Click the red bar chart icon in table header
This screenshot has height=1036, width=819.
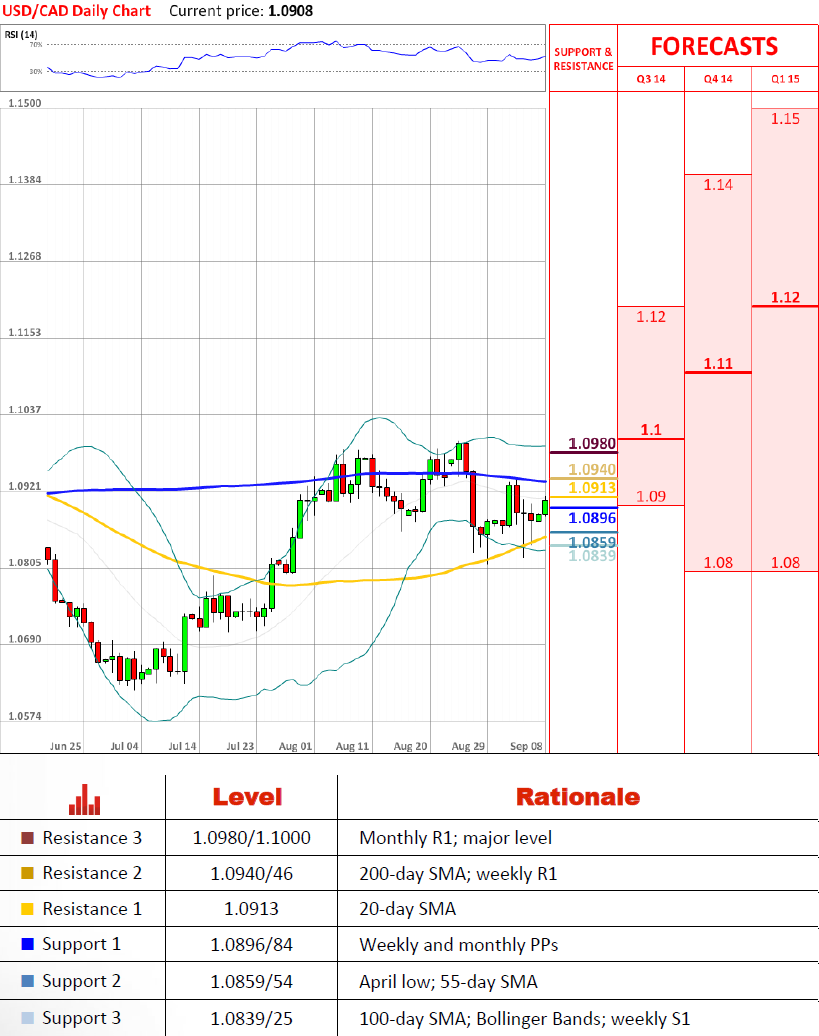(x=85, y=799)
